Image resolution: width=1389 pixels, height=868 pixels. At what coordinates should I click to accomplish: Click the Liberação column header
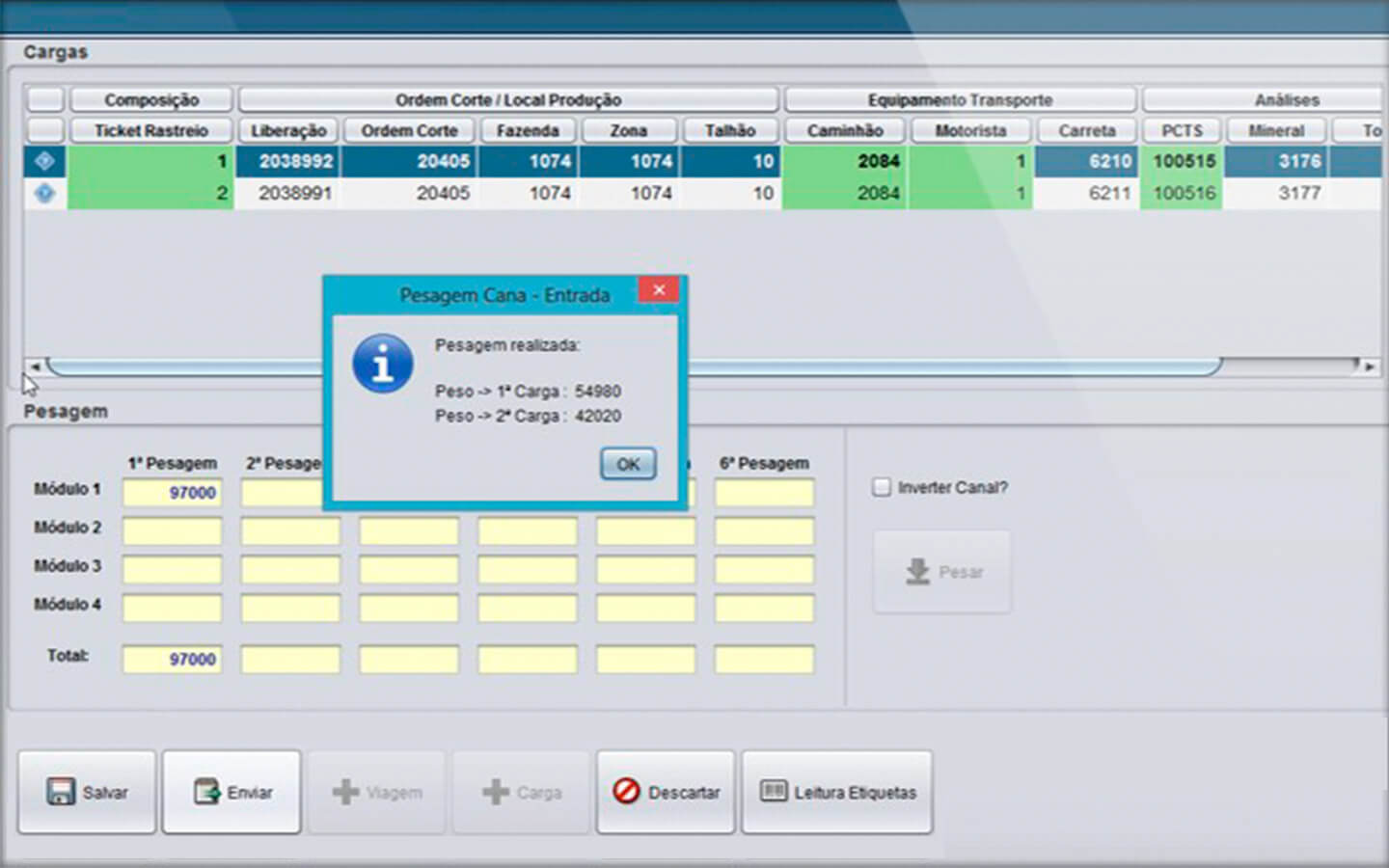(x=287, y=130)
